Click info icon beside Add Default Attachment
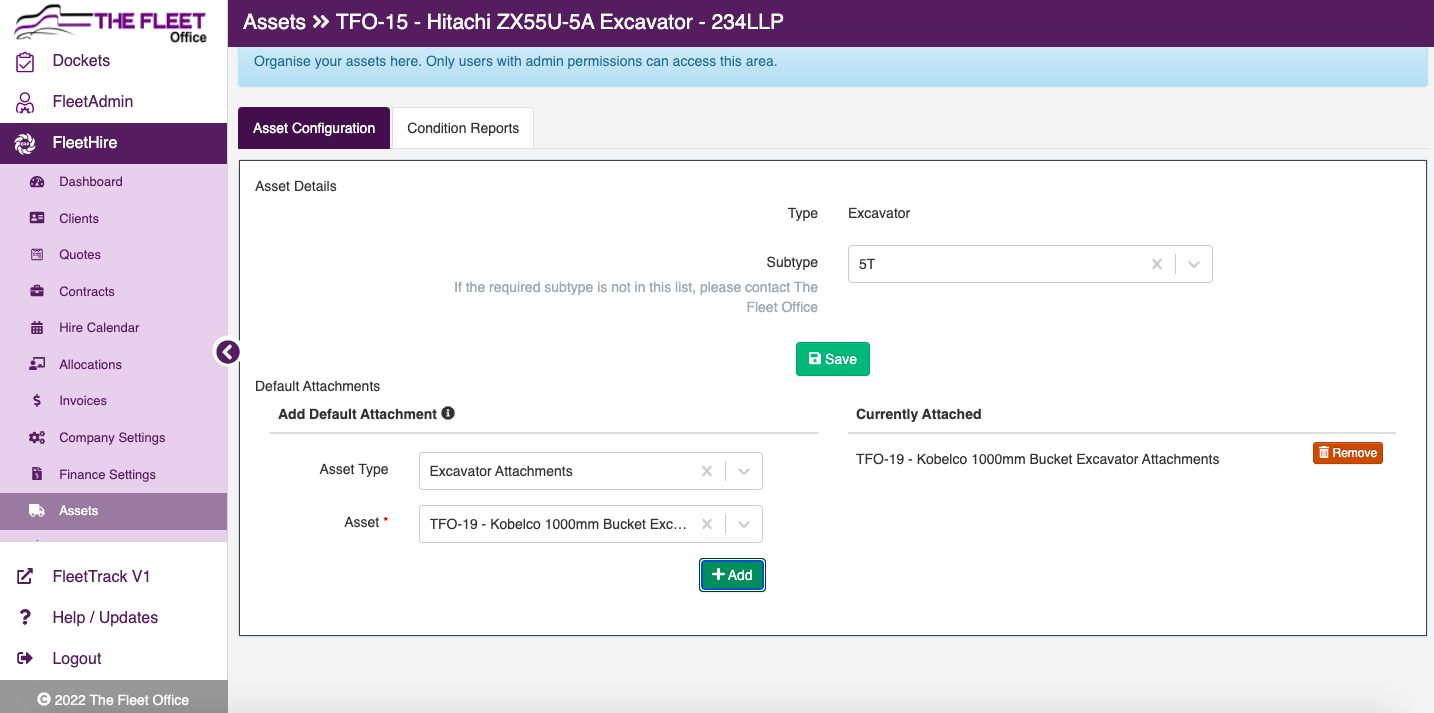 tap(448, 413)
